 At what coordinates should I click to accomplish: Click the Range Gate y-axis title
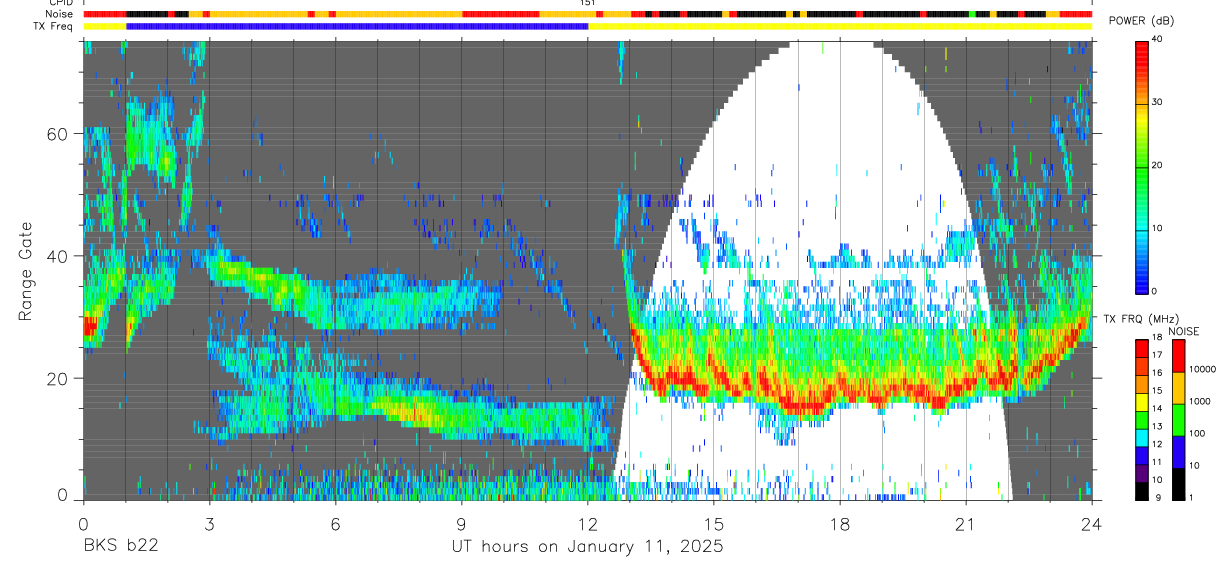tap(24, 272)
